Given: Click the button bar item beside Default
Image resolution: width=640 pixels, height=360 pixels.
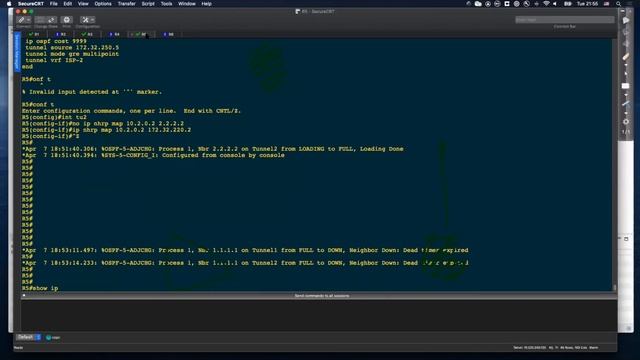Looking at the screenshot, I should pyautogui.click(x=53, y=338).
